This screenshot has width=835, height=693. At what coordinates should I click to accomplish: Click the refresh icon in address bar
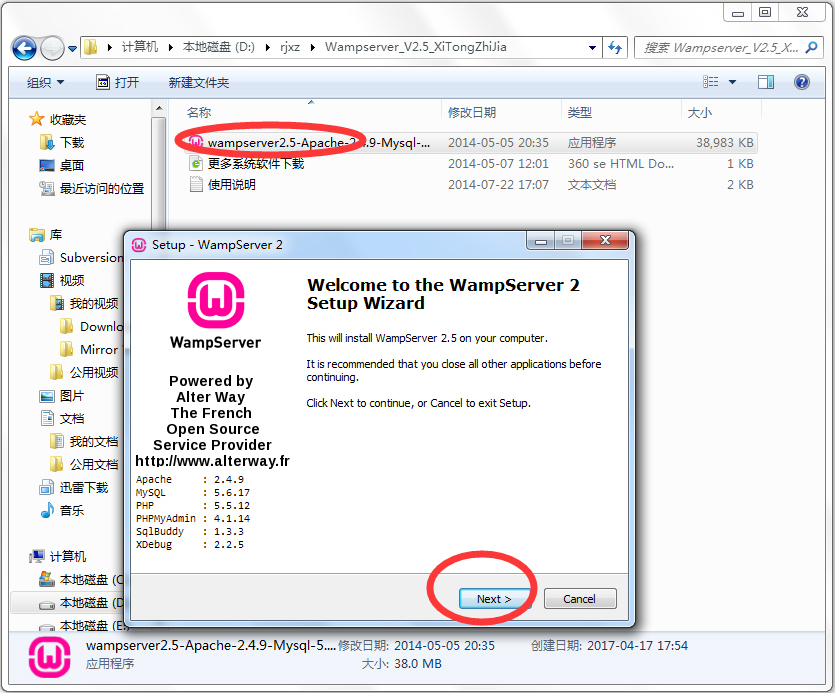pos(615,47)
